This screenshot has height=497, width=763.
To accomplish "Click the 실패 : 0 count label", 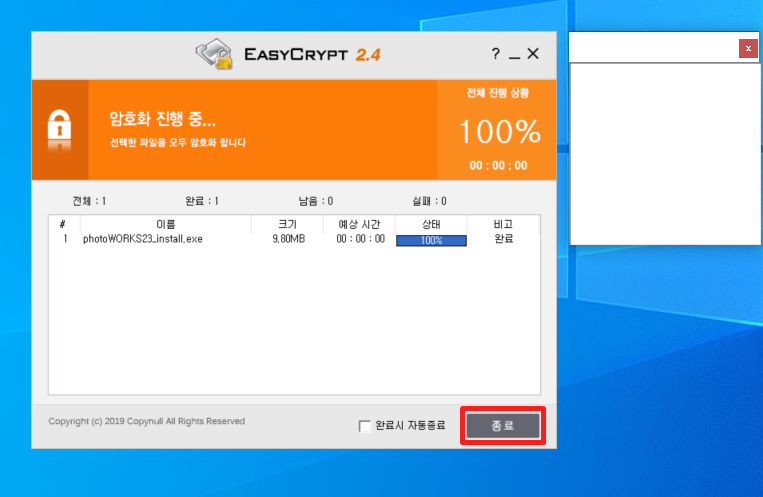I will [x=429, y=201].
